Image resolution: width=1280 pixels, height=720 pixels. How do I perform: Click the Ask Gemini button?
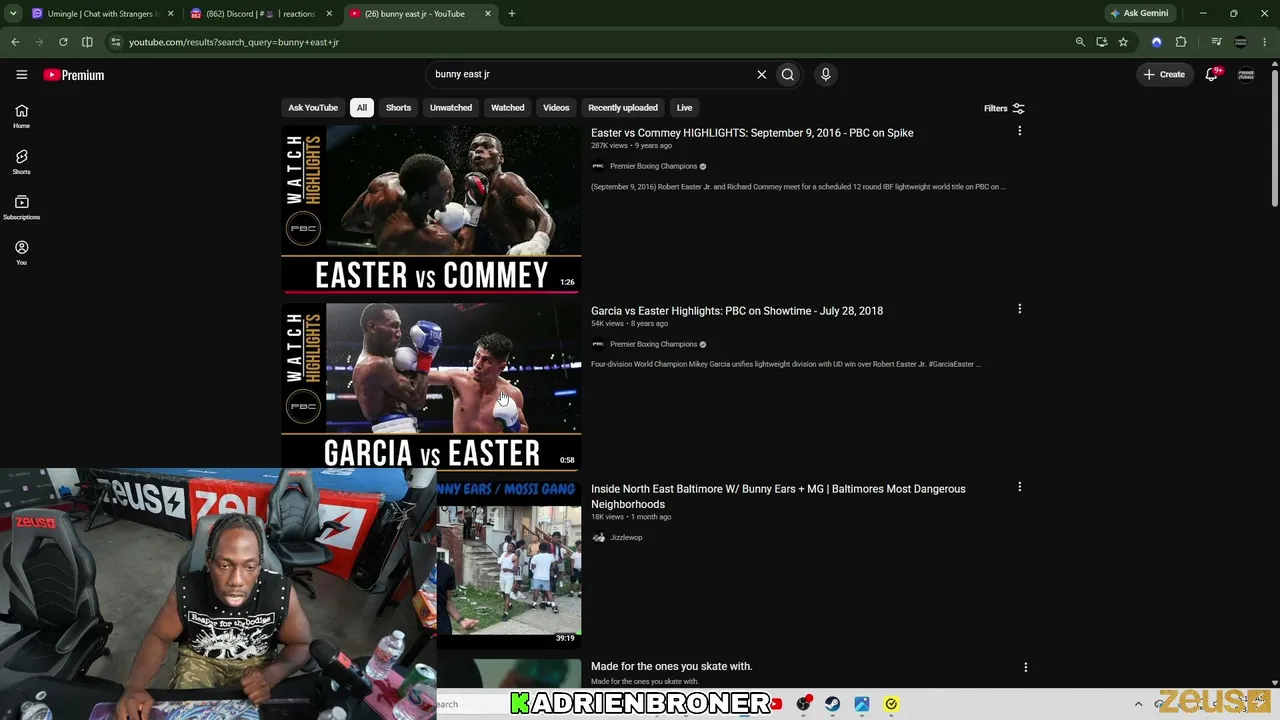coord(1139,14)
